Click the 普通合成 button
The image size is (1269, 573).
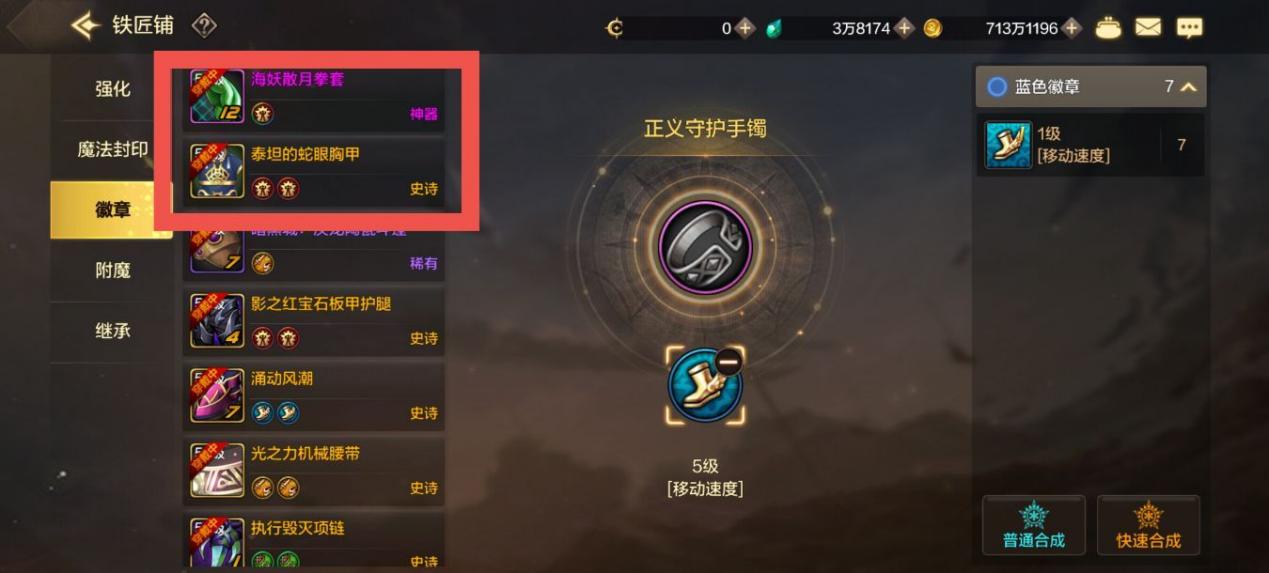pos(1034,525)
